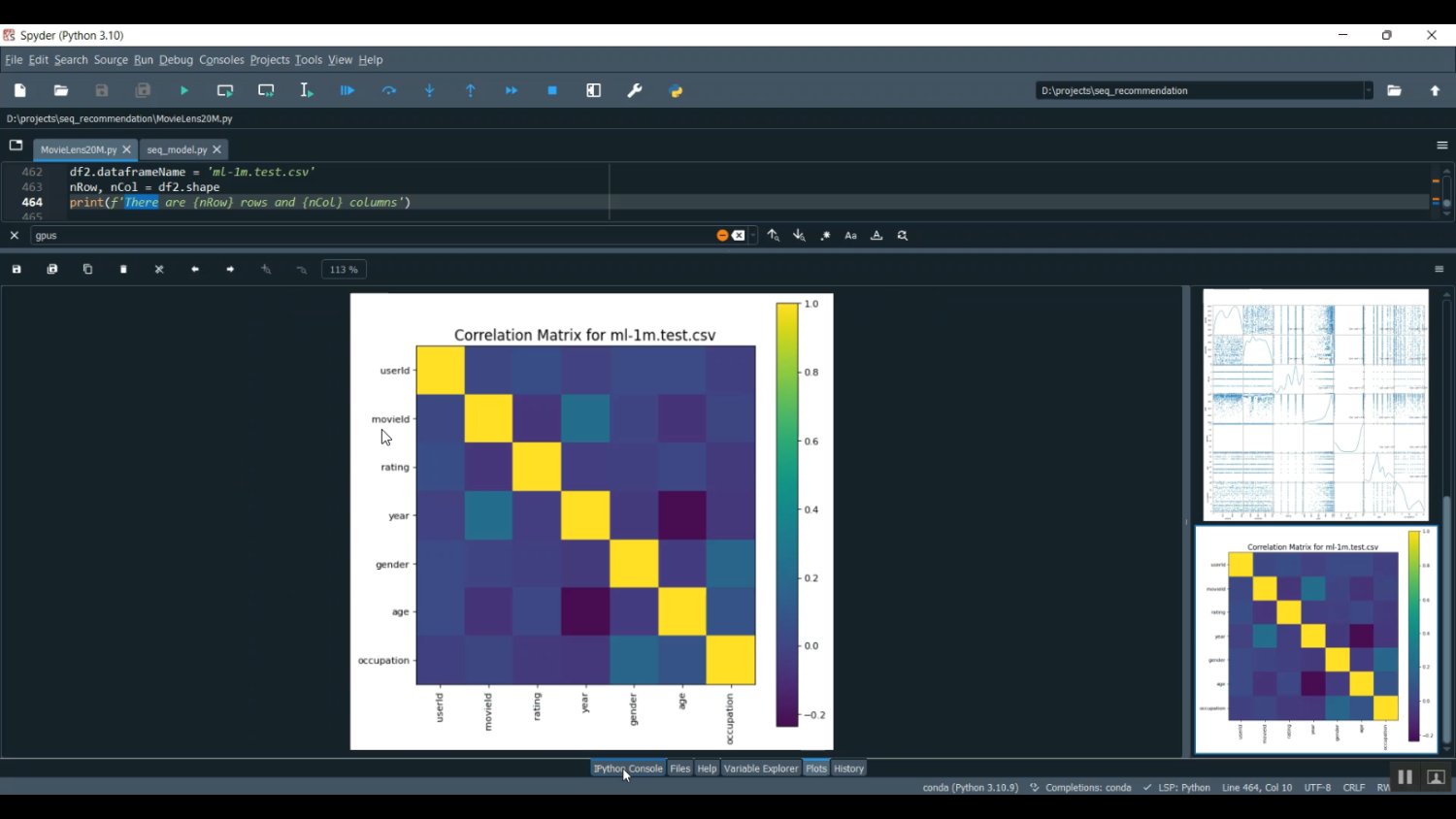
Task: Remove all plots using the scissors icon
Action: [159, 269]
